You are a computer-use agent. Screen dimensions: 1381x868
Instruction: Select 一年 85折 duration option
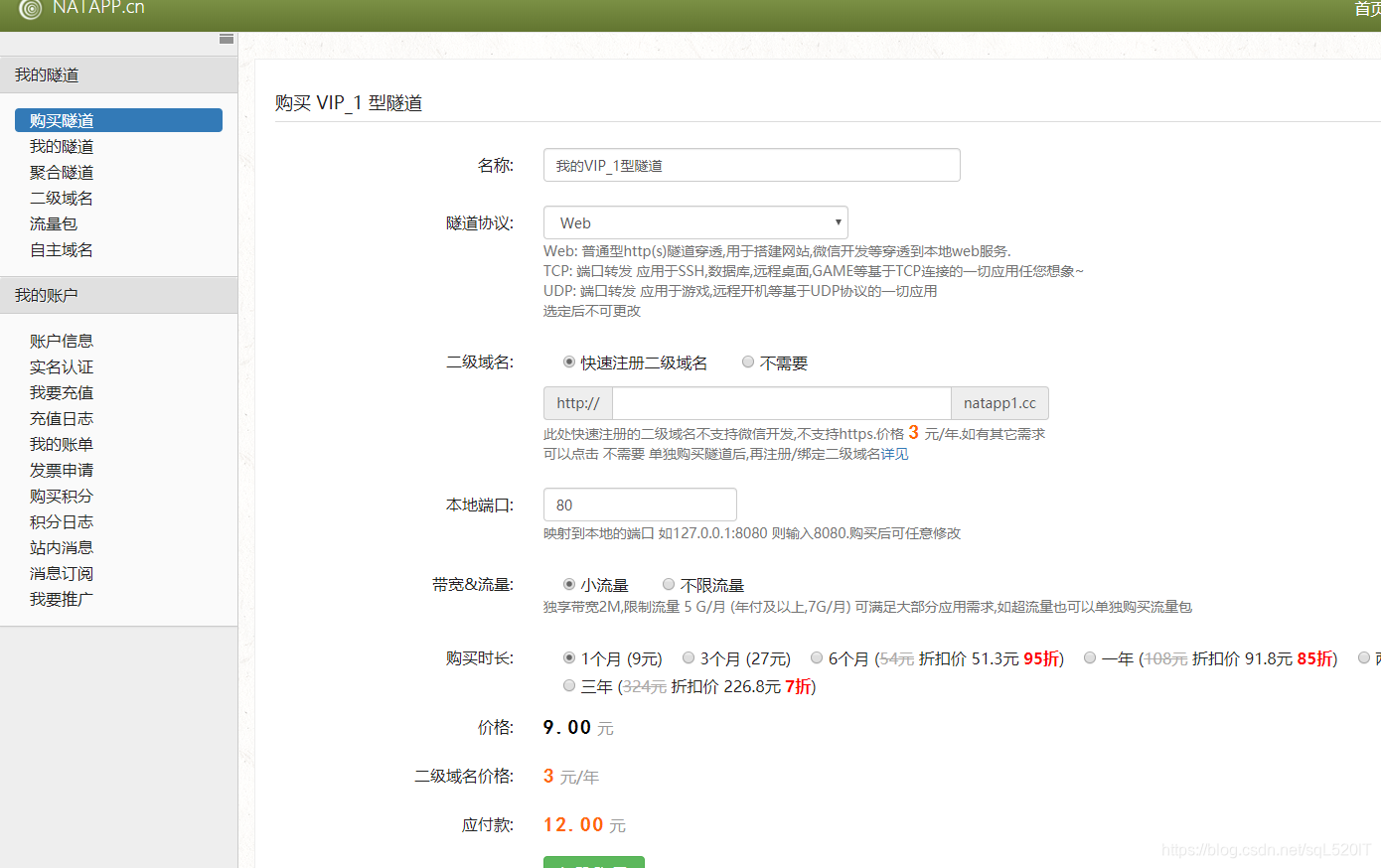coord(1090,658)
